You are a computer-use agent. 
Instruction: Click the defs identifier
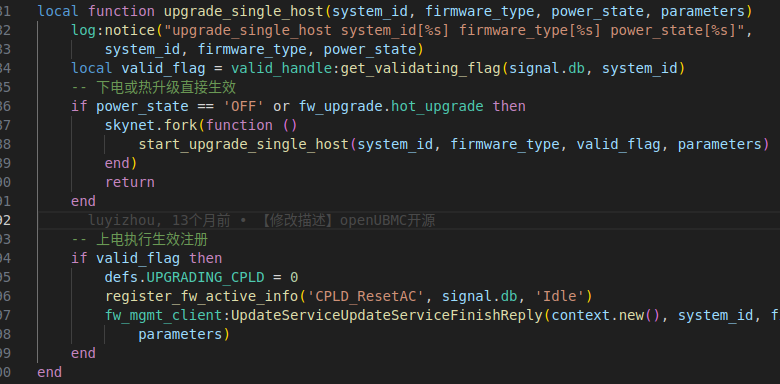coord(121,277)
